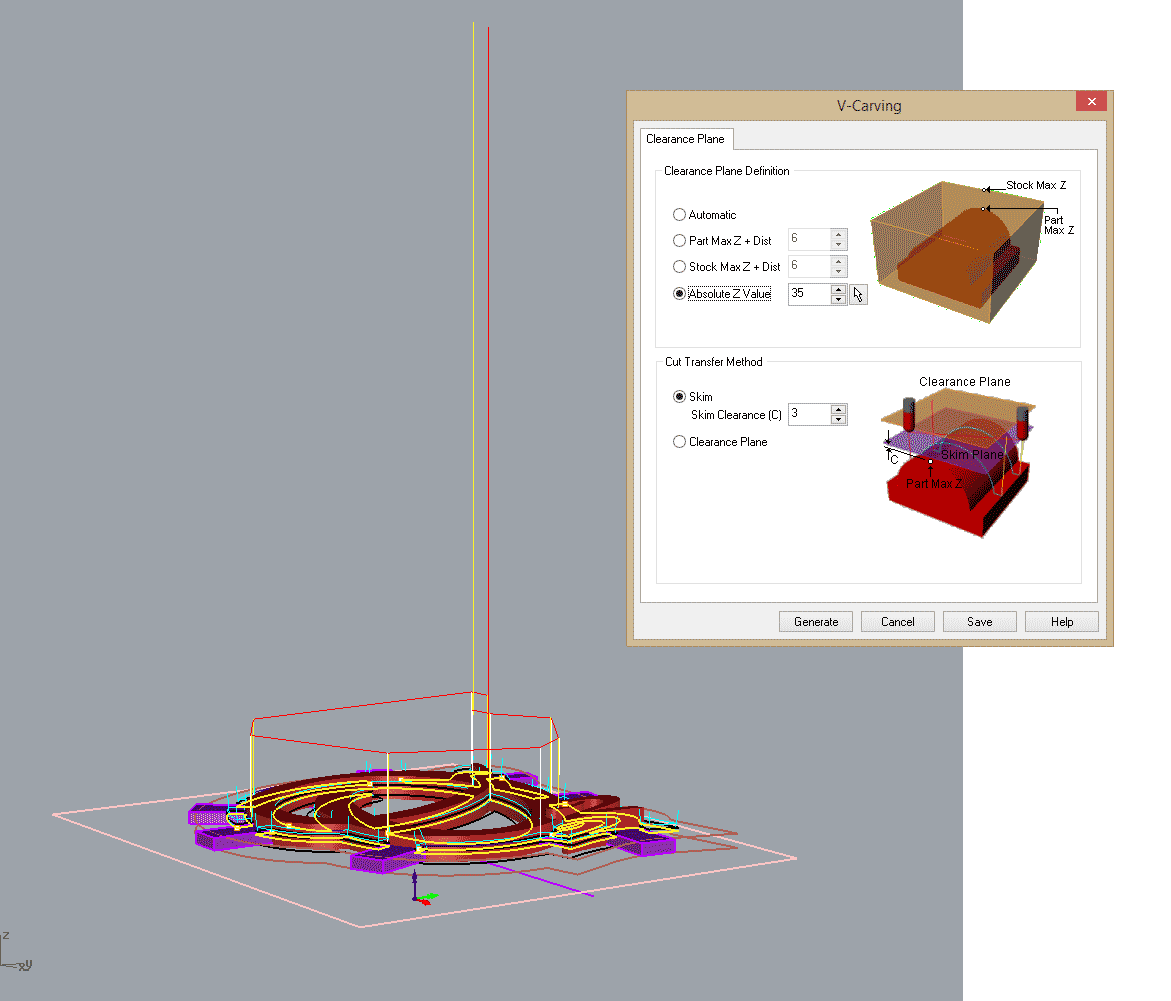
Task: Enable Skim cut transfer method
Action: click(680, 397)
